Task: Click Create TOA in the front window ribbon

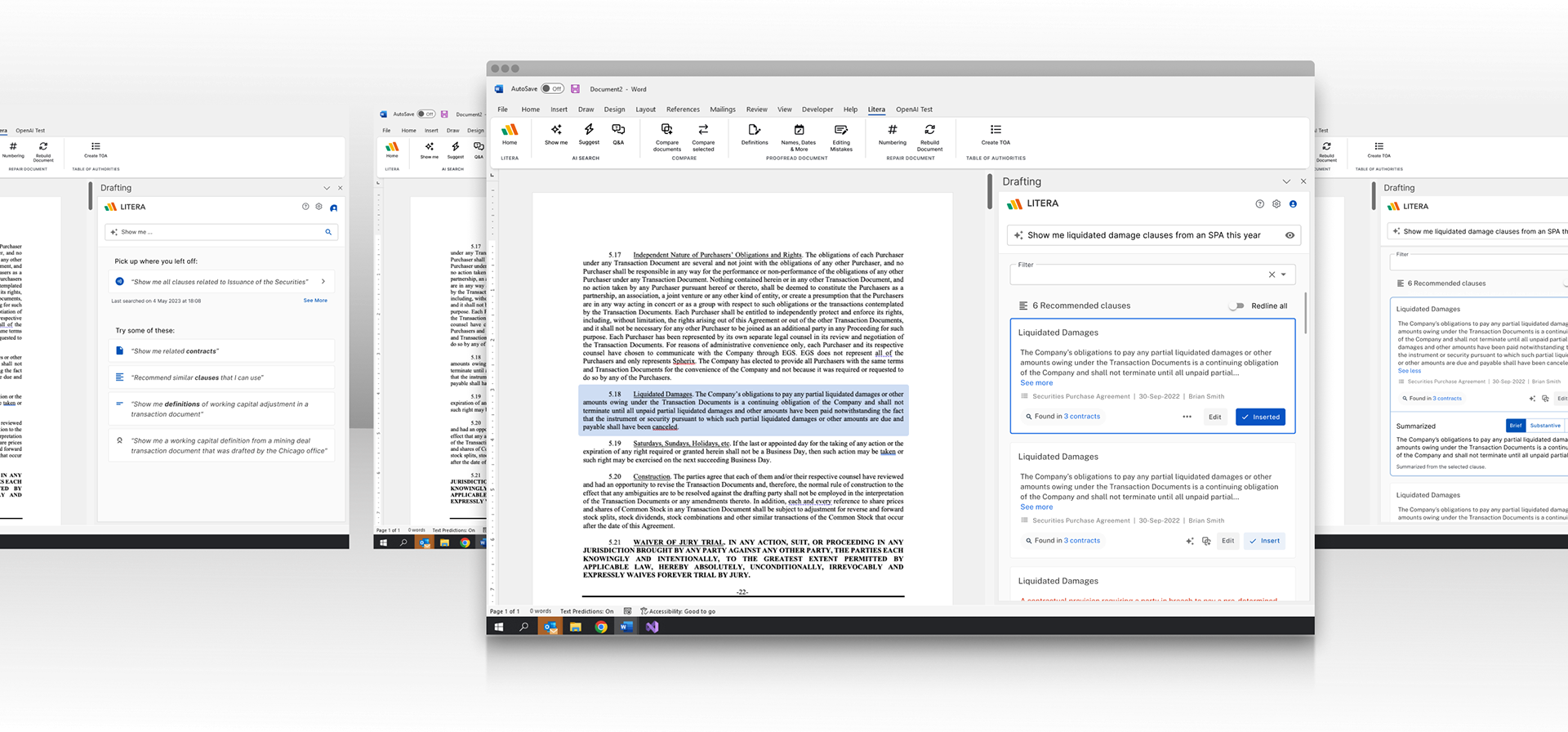Action: coord(996,134)
